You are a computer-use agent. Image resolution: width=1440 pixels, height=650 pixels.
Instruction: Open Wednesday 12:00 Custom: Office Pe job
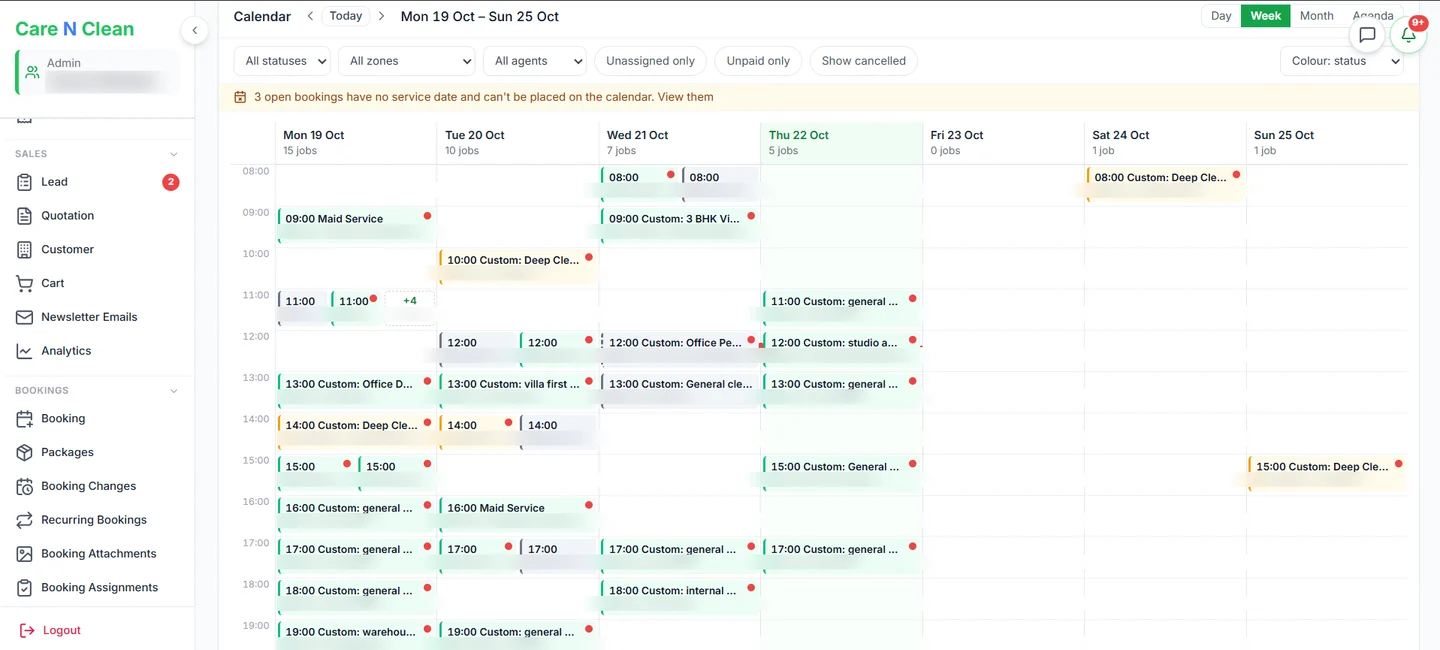tap(679, 348)
